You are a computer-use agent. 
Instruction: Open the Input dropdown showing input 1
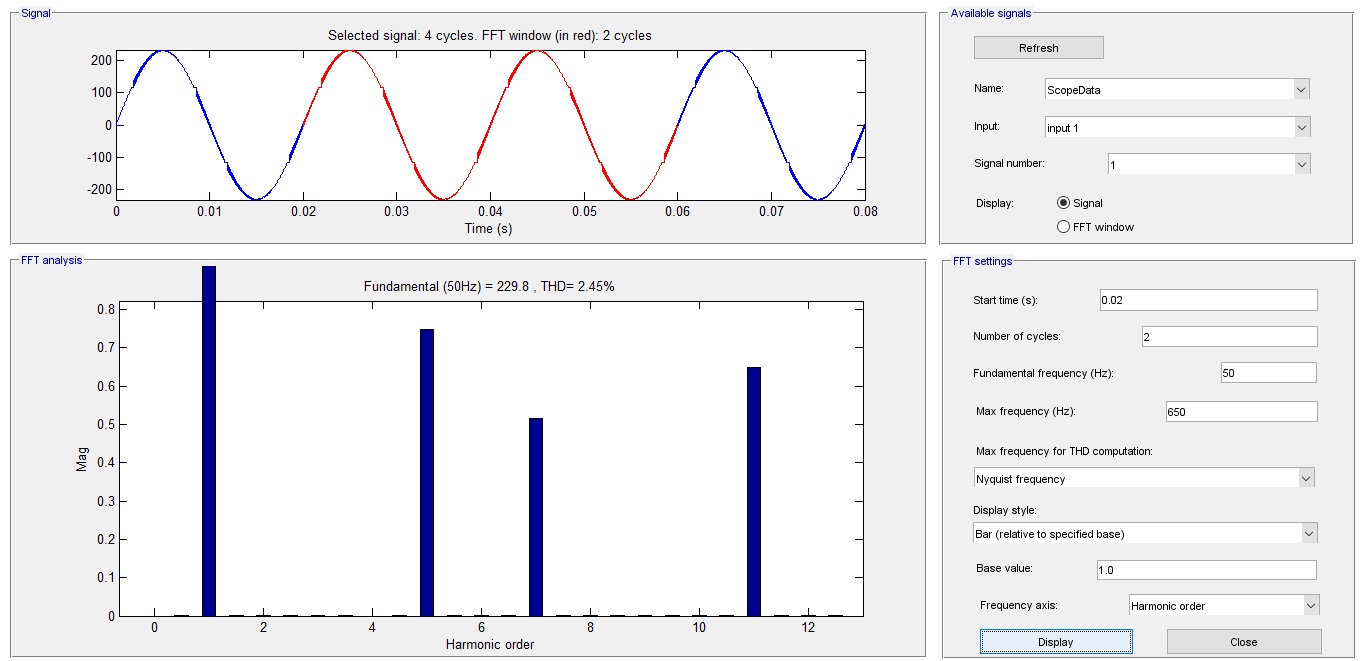(1176, 127)
